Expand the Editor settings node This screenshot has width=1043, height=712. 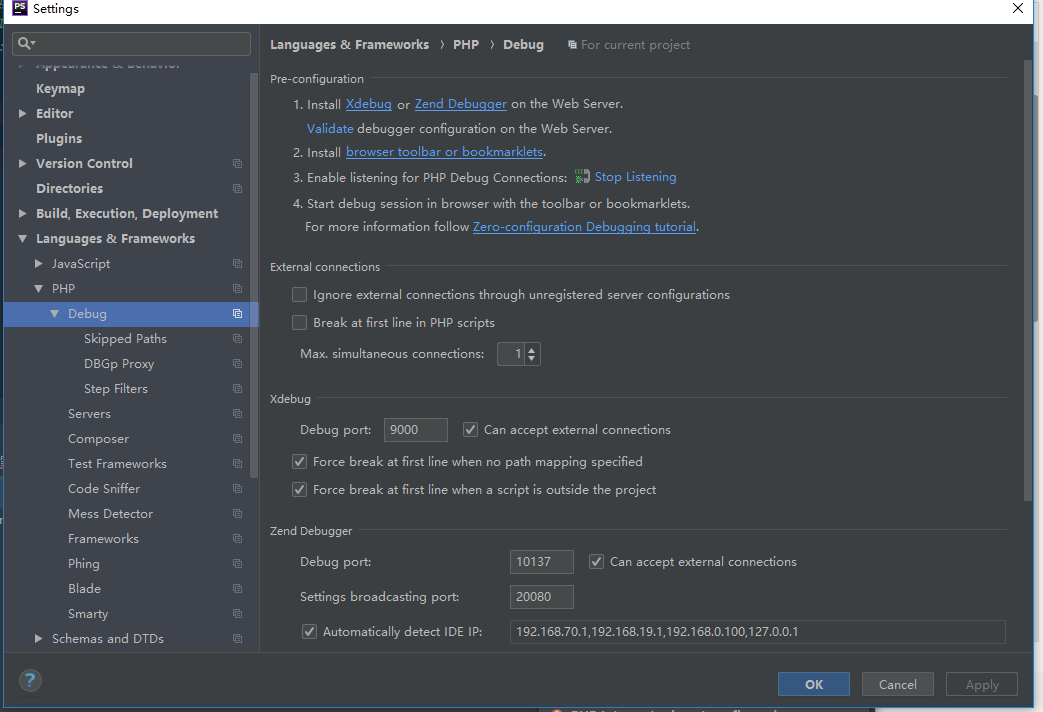(x=23, y=114)
